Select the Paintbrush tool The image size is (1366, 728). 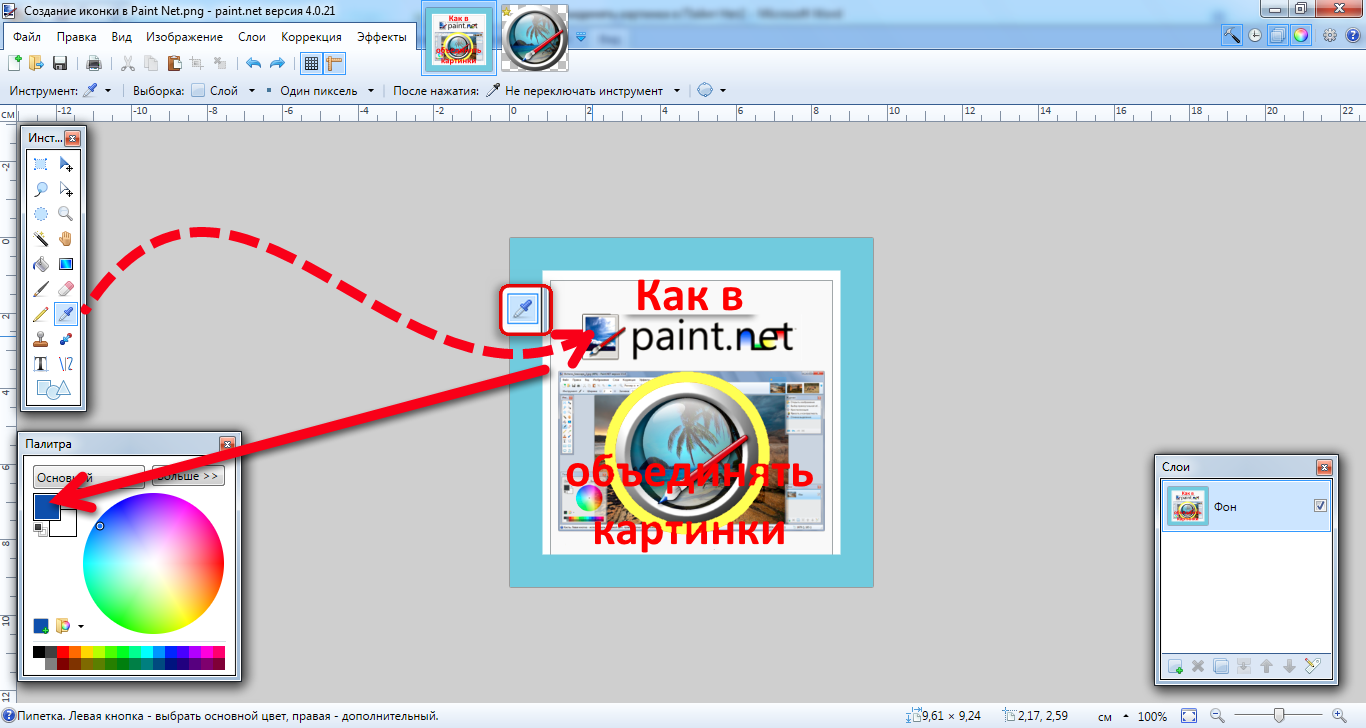41,289
